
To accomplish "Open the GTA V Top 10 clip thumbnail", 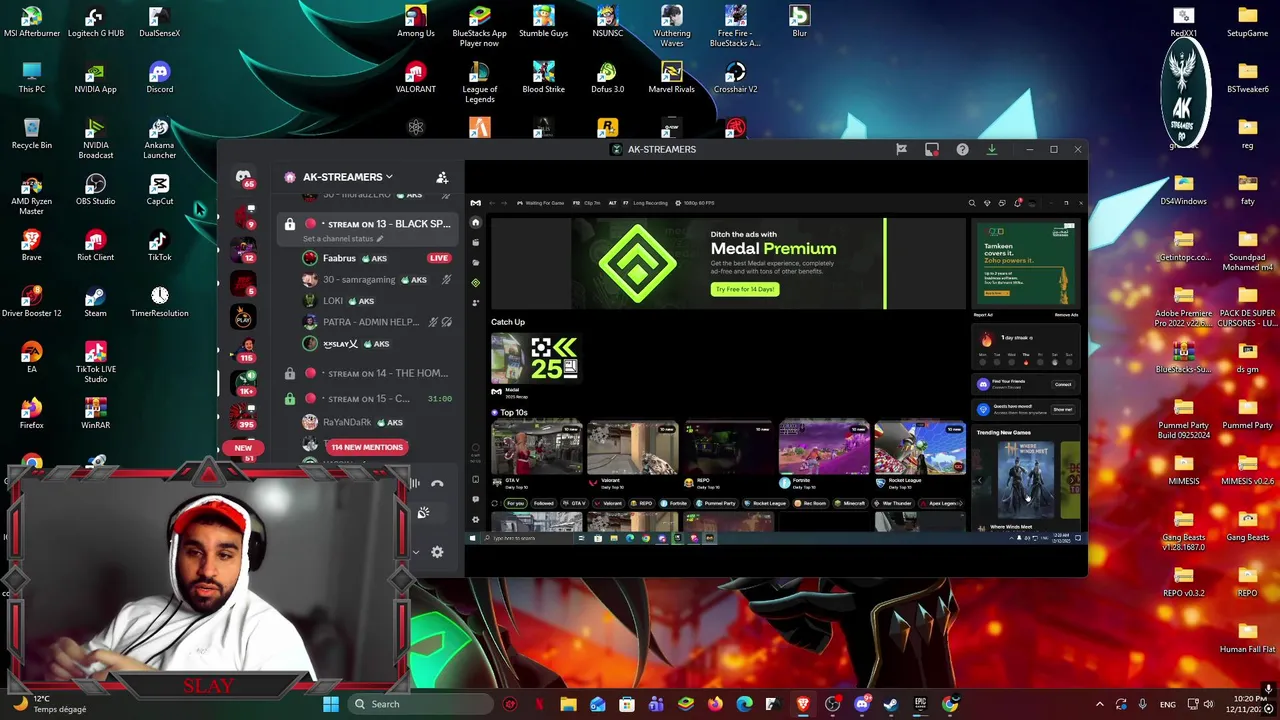I will click(x=536, y=448).
